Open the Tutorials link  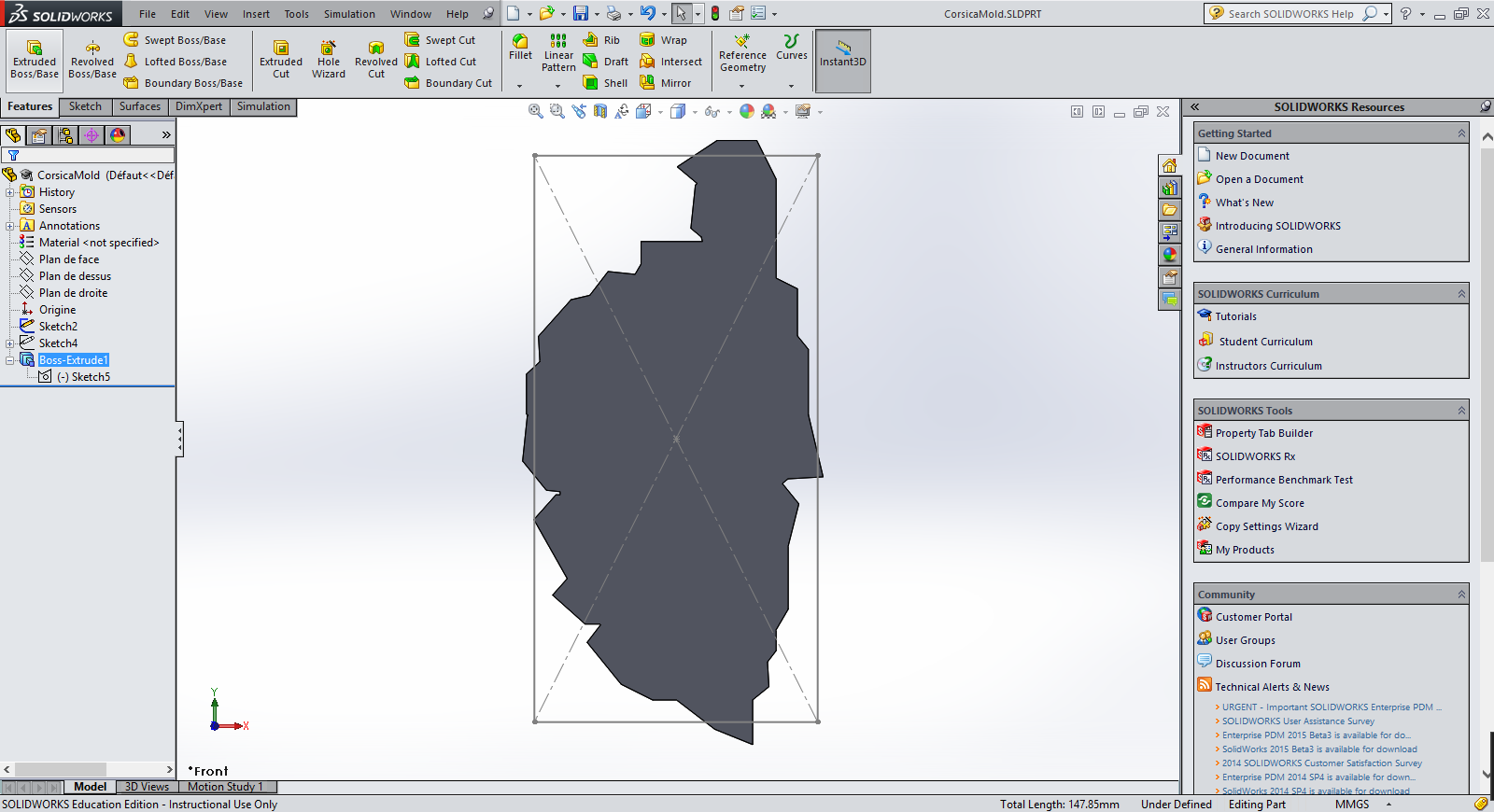click(1235, 316)
